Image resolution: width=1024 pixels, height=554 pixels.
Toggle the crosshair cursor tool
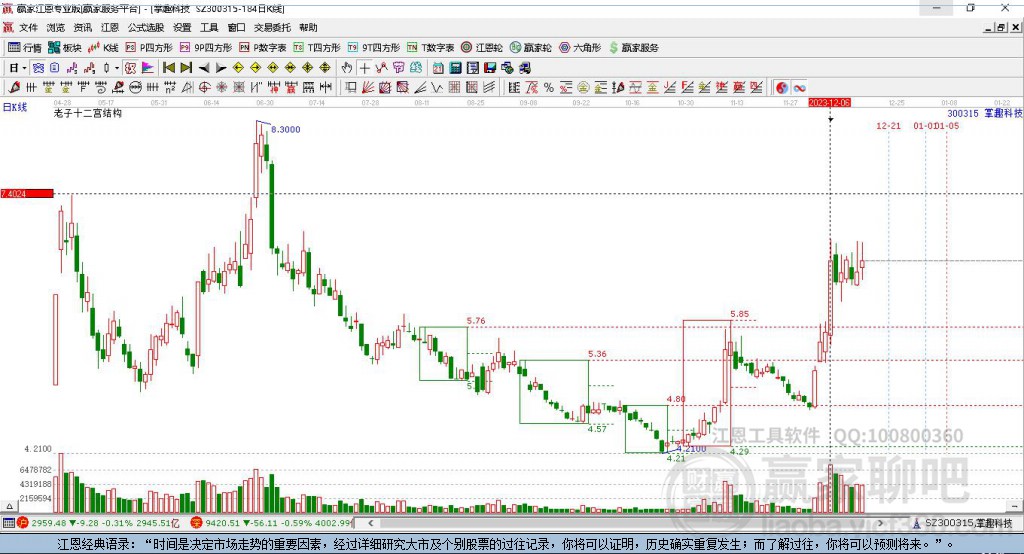(364, 68)
